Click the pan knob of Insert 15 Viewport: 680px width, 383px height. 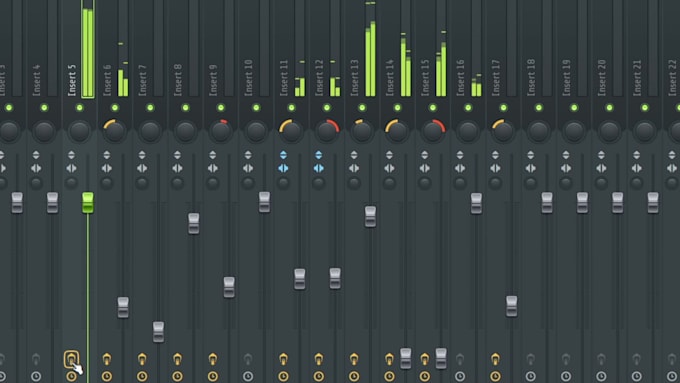point(432,131)
